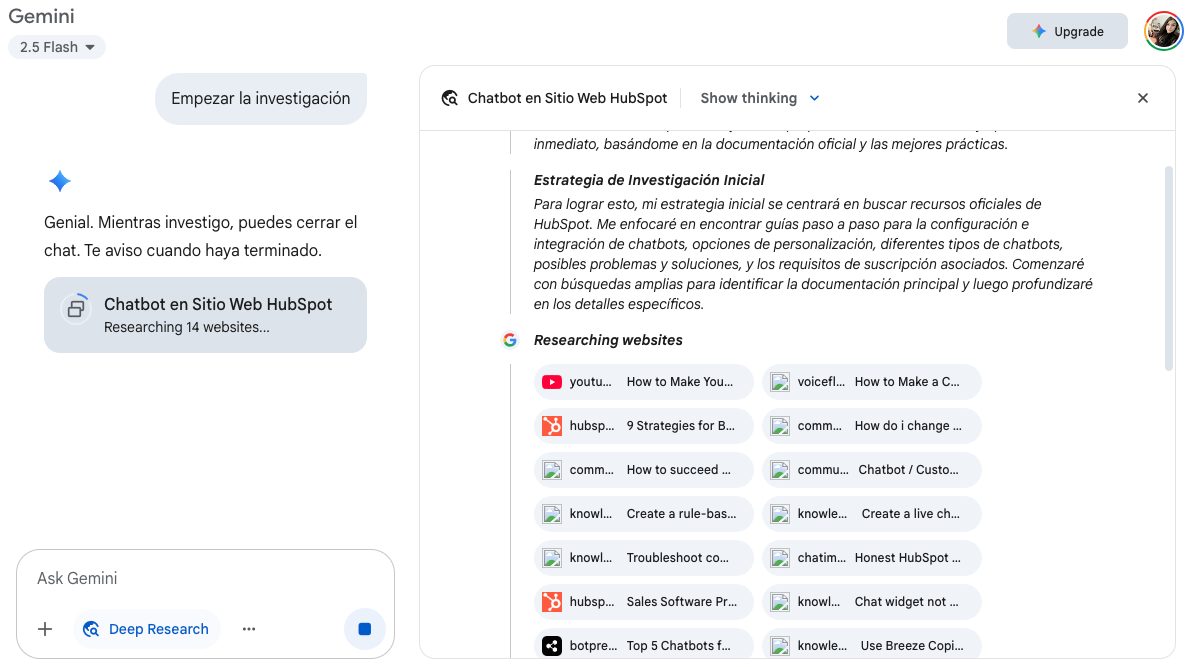Open the YouTube How to Make You... source

click(x=644, y=382)
